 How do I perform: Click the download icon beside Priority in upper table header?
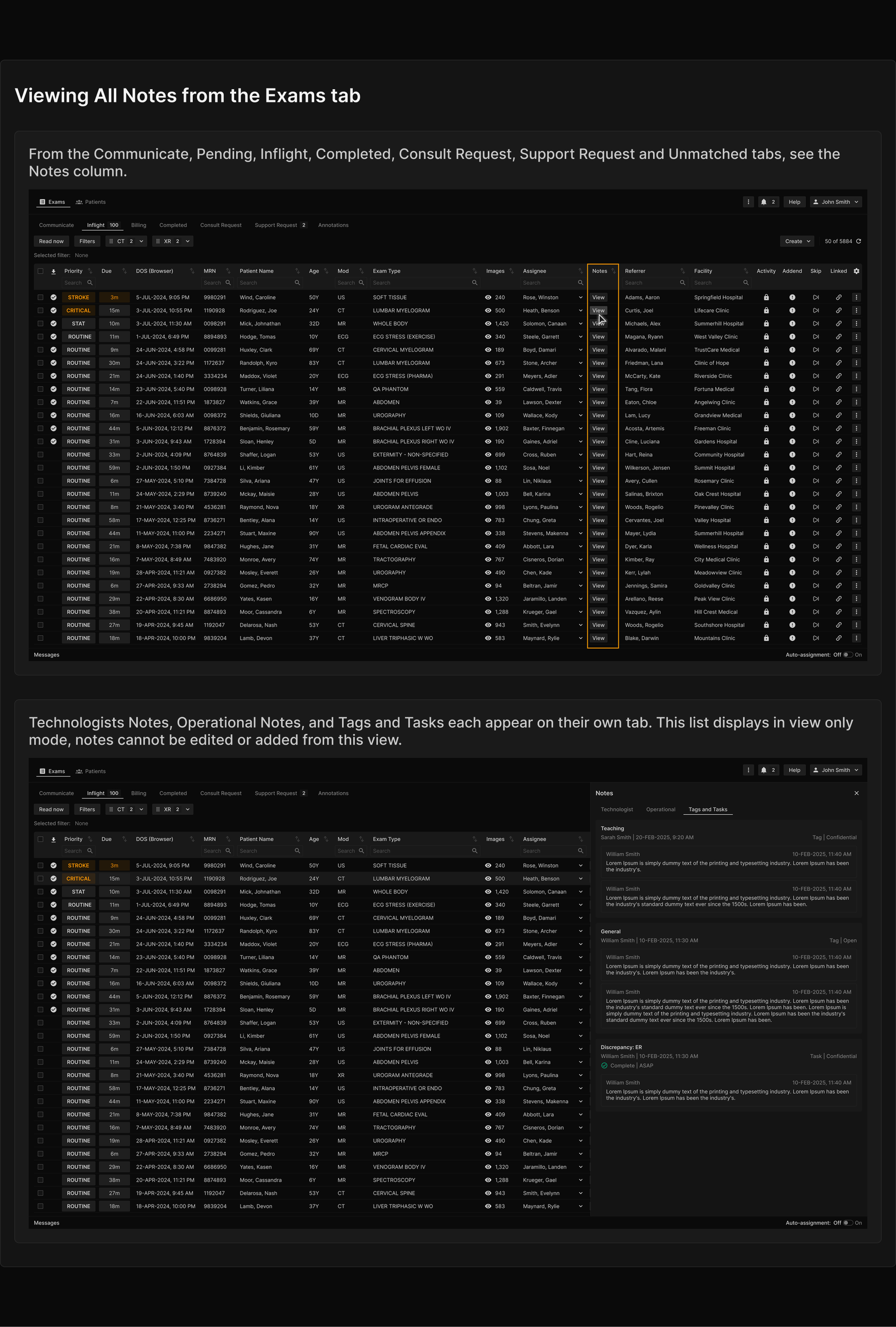tap(54, 272)
